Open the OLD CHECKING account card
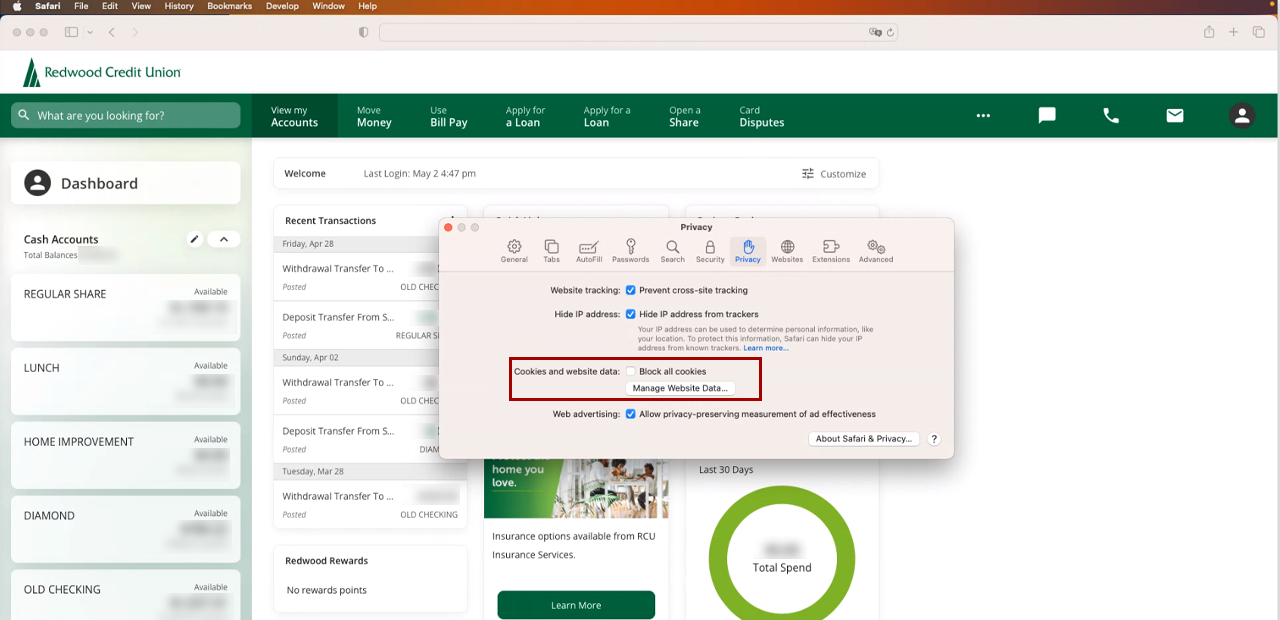The image size is (1280, 620). tap(126, 595)
